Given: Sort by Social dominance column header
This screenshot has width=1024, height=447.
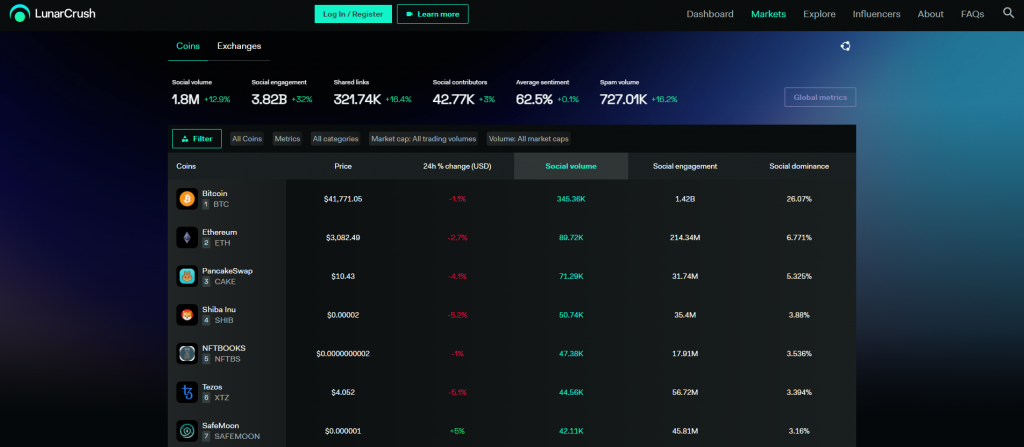Looking at the screenshot, I should point(799,166).
